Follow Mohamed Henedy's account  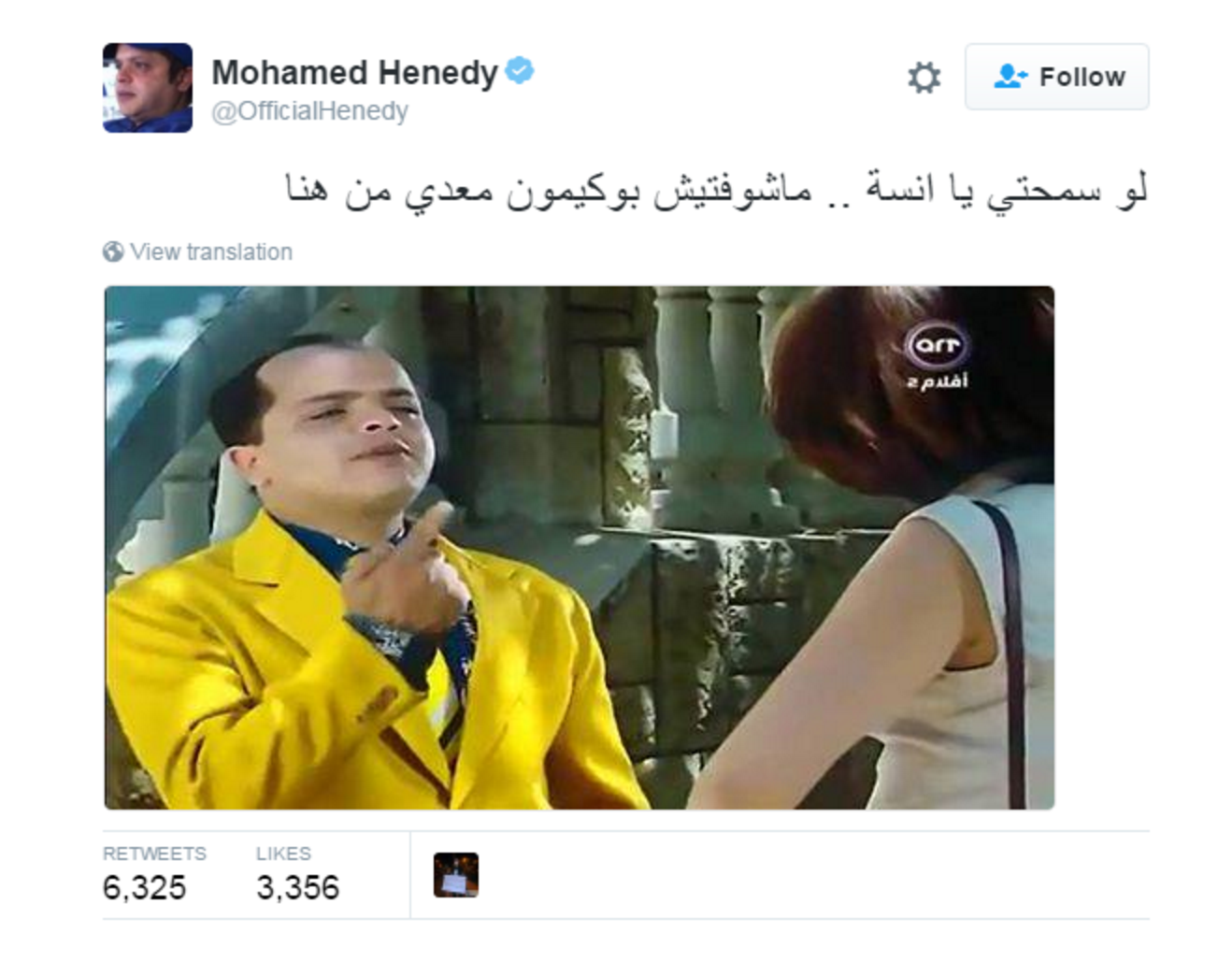coord(1056,77)
